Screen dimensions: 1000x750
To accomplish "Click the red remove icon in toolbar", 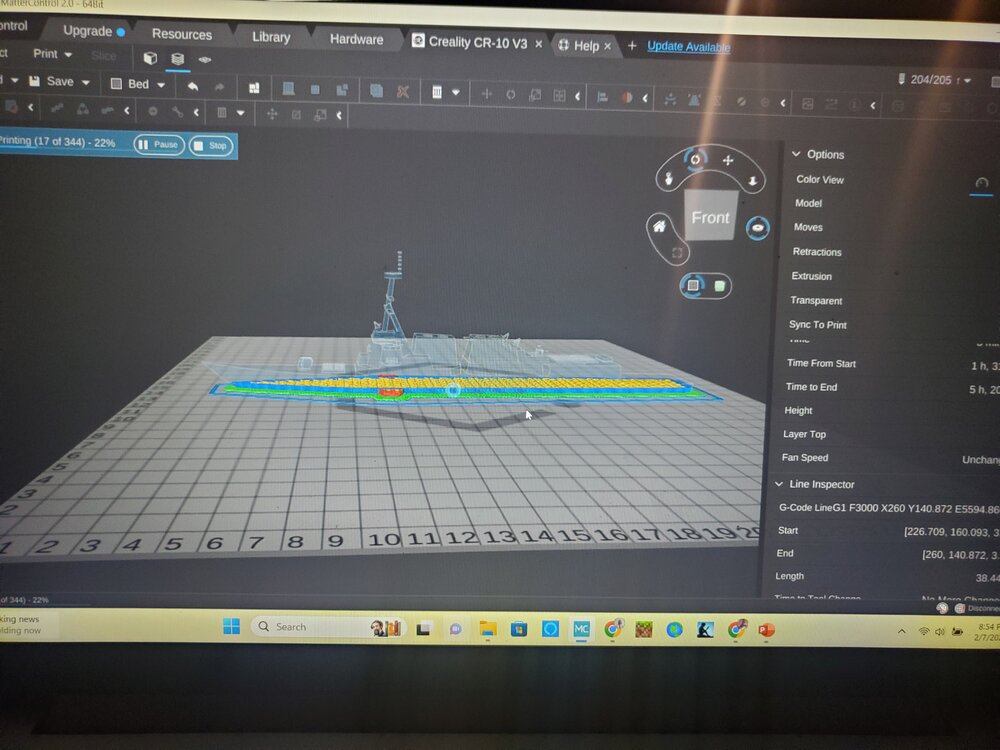I will click(x=403, y=91).
